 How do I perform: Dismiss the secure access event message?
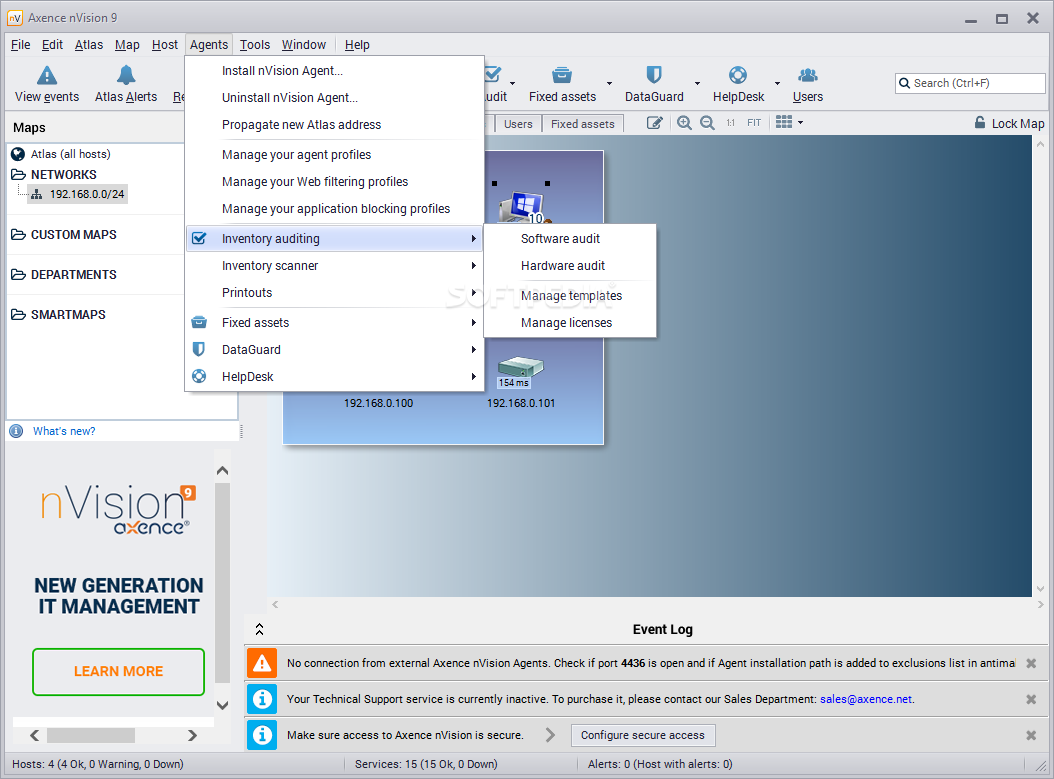click(1031, 735)
